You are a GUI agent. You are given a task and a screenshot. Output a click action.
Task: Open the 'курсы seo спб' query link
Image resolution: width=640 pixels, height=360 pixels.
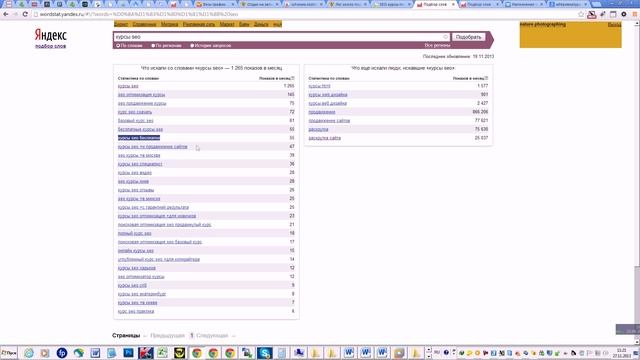[x=132, y=285]
